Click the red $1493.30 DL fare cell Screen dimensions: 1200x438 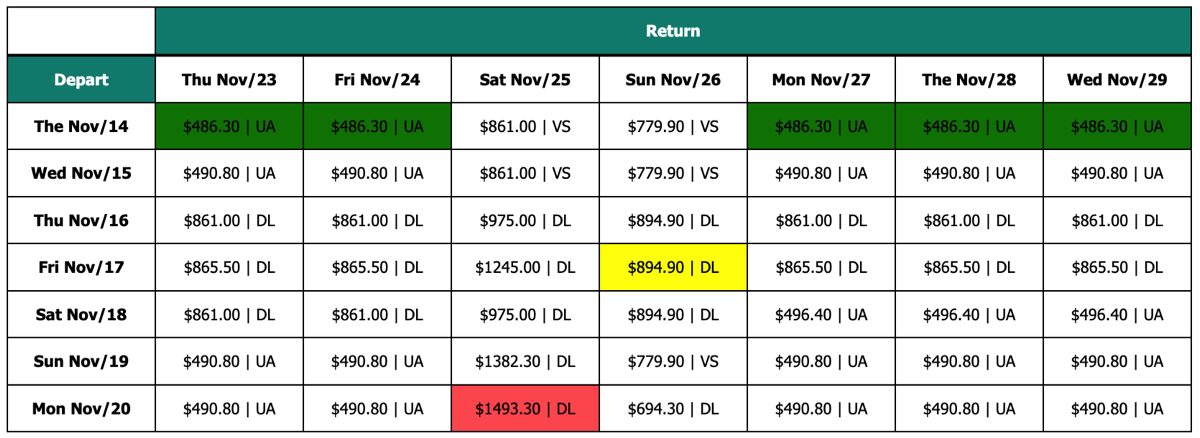[x=525, y=408]
